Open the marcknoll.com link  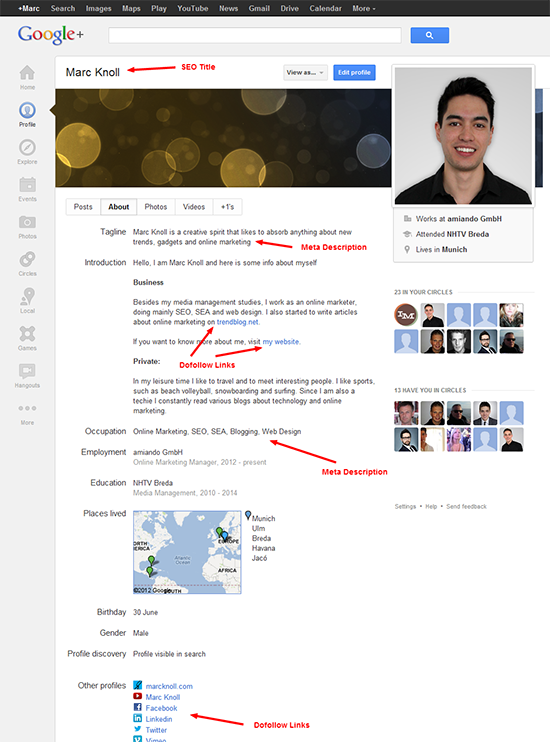[169, 686]
